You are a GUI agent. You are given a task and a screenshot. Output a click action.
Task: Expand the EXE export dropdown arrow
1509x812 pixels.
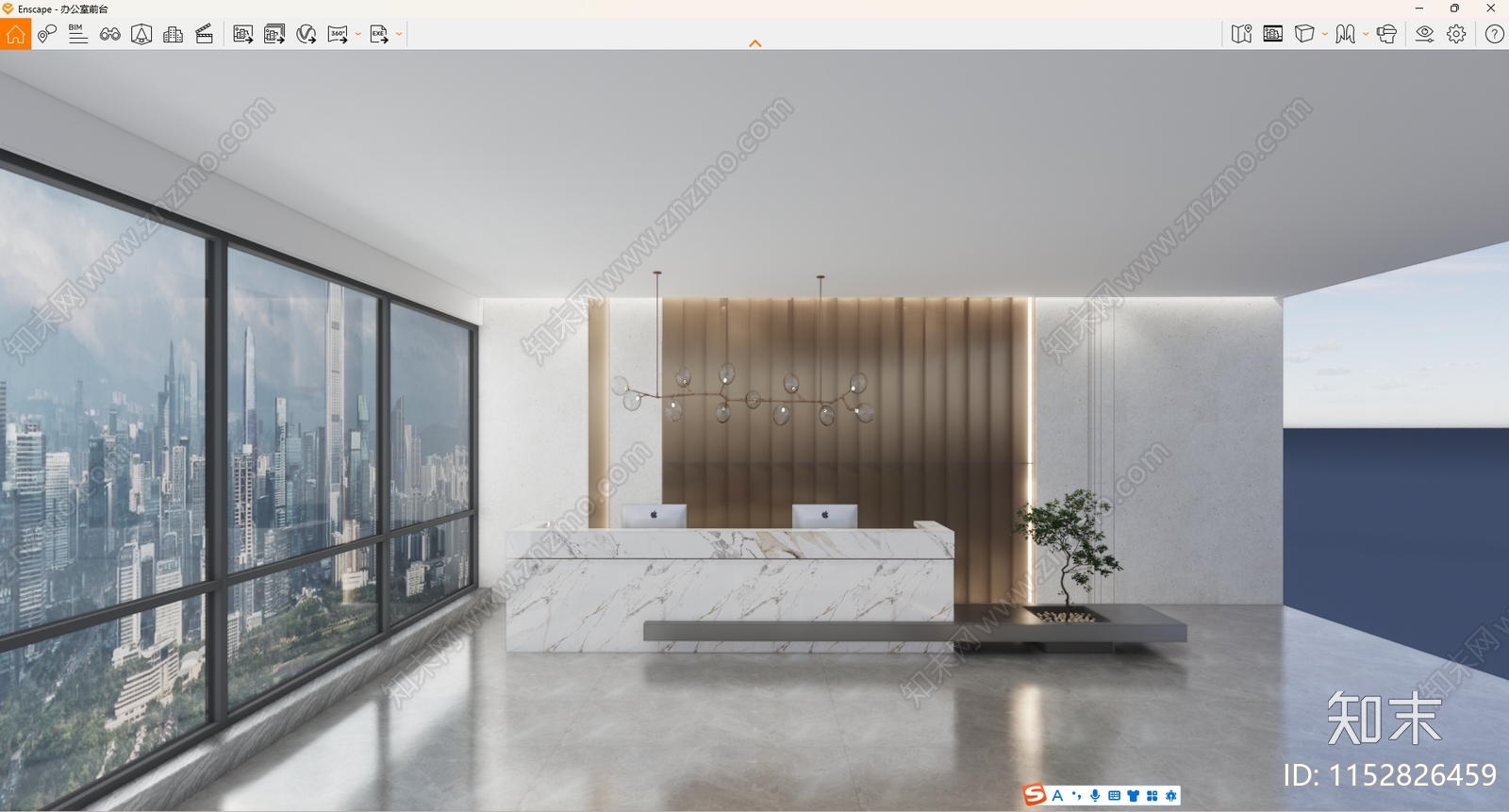399,34
